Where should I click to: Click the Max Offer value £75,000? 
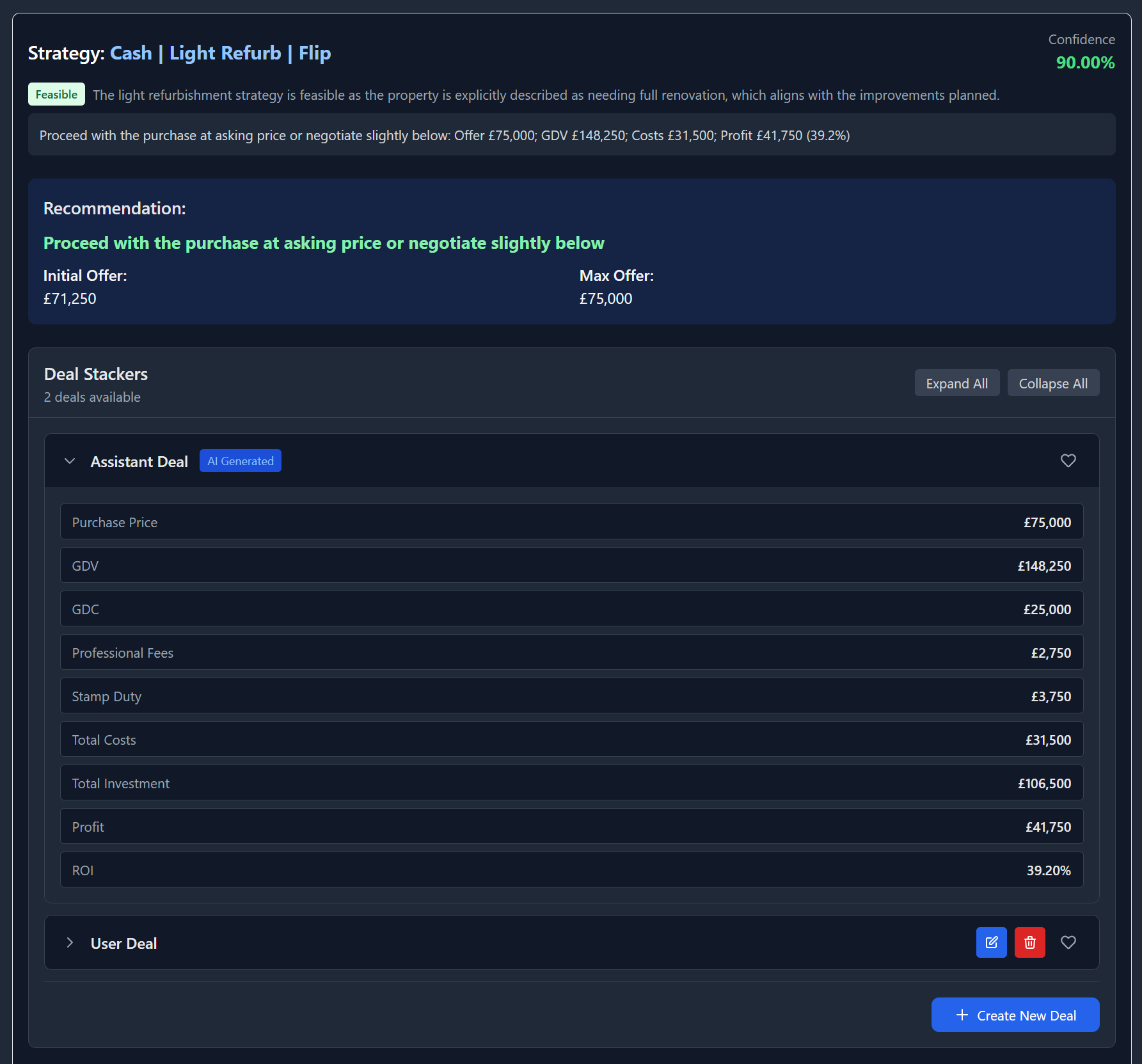pyautogui.click(x=605, y=298)
